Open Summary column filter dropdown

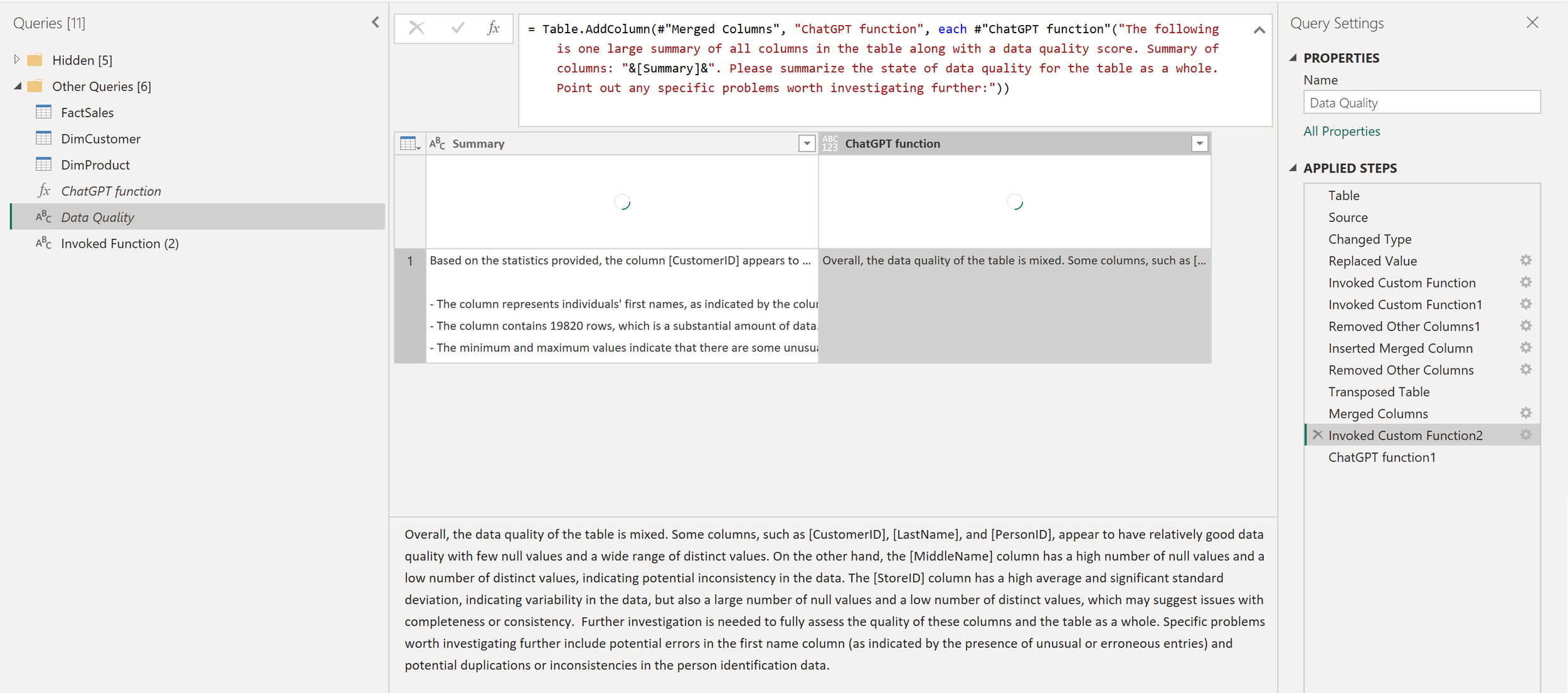[807, 144]
